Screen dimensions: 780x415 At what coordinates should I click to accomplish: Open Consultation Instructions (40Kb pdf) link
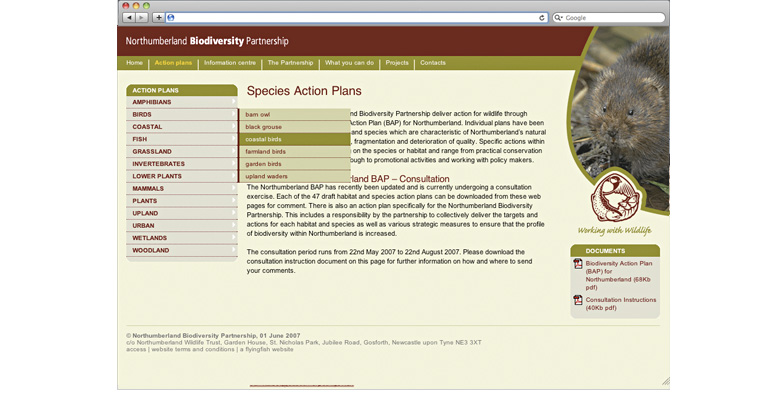pyautogui.click(x=620, y=304)
